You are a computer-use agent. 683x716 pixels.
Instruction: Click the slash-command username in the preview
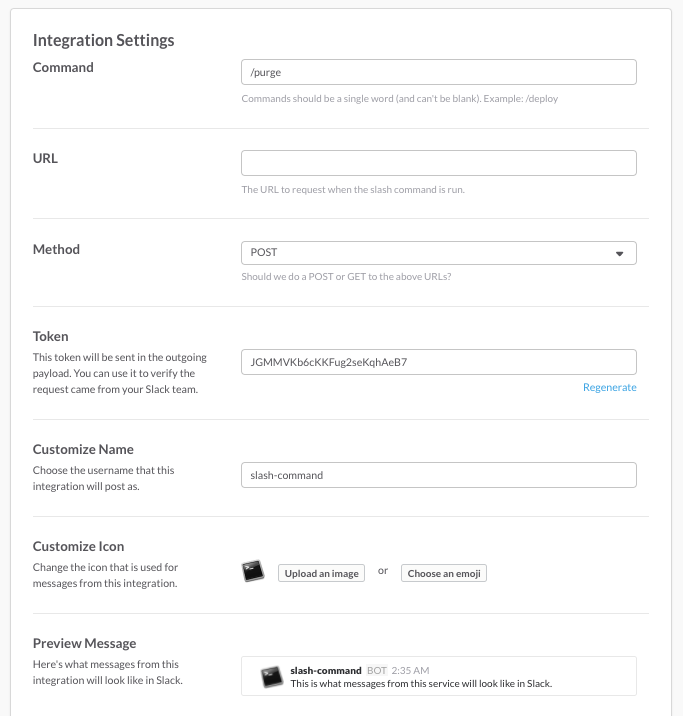click(326, 670)
